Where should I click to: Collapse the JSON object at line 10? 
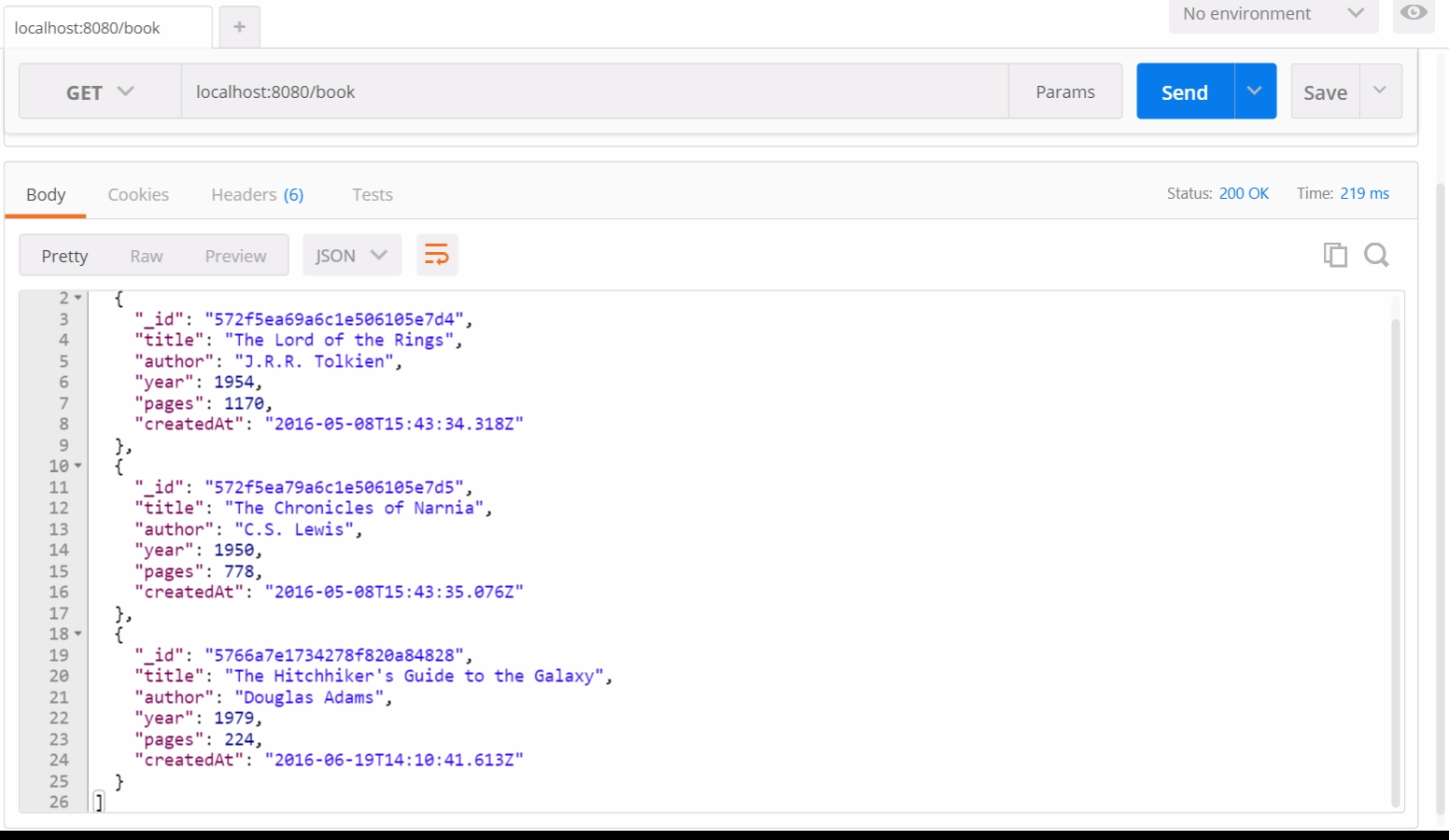pos(78,466)
